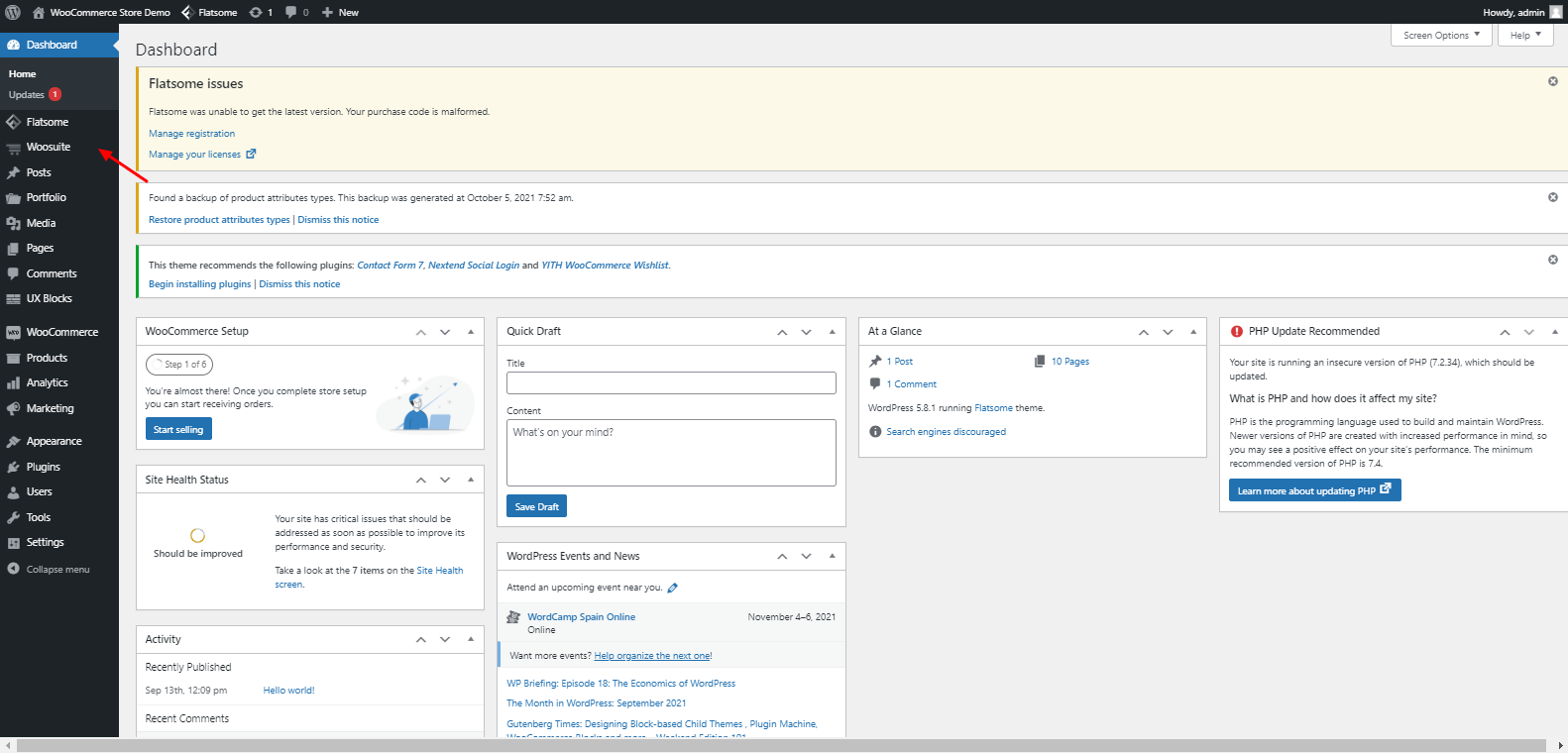Screen dimensions: 1568x753
Task: Open the Manage registration link
Action: click(x=192, y=134)
